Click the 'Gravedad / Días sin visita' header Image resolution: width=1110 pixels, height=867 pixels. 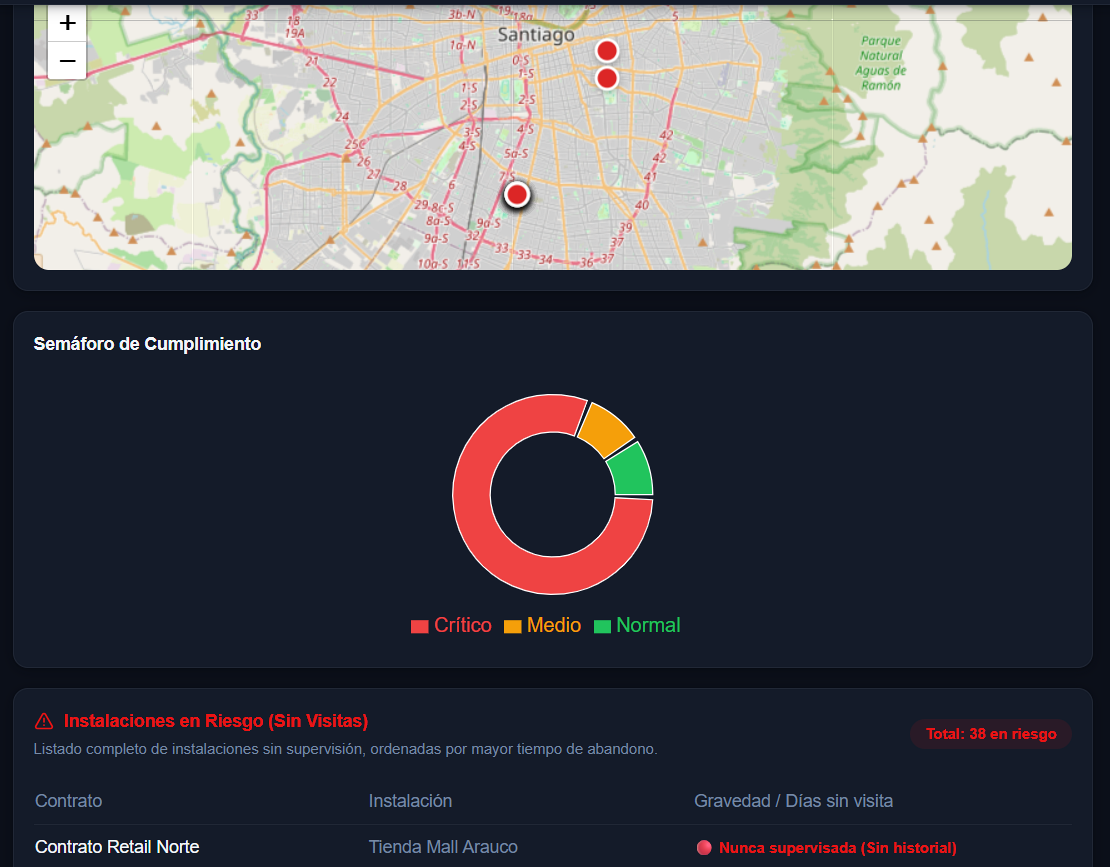[x=793, y=800]
